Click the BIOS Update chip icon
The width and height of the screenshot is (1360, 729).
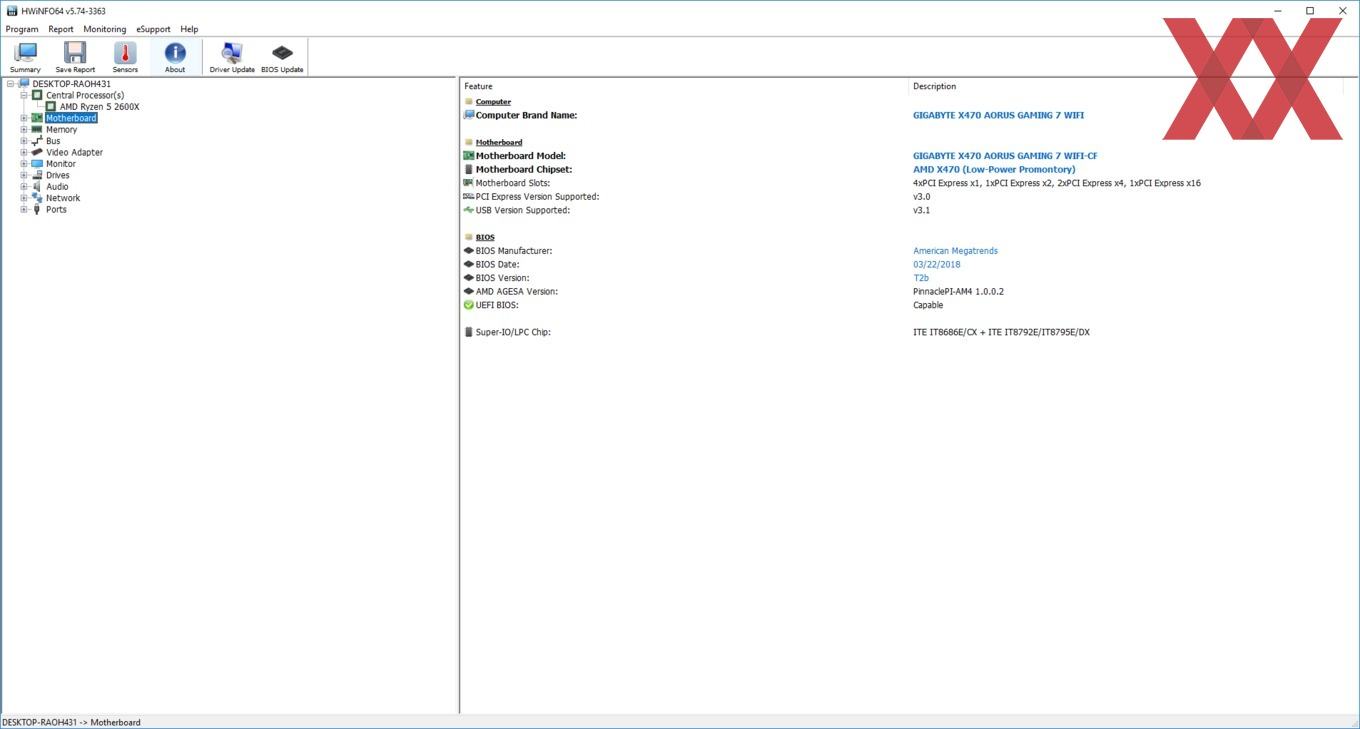pos(282,52)
